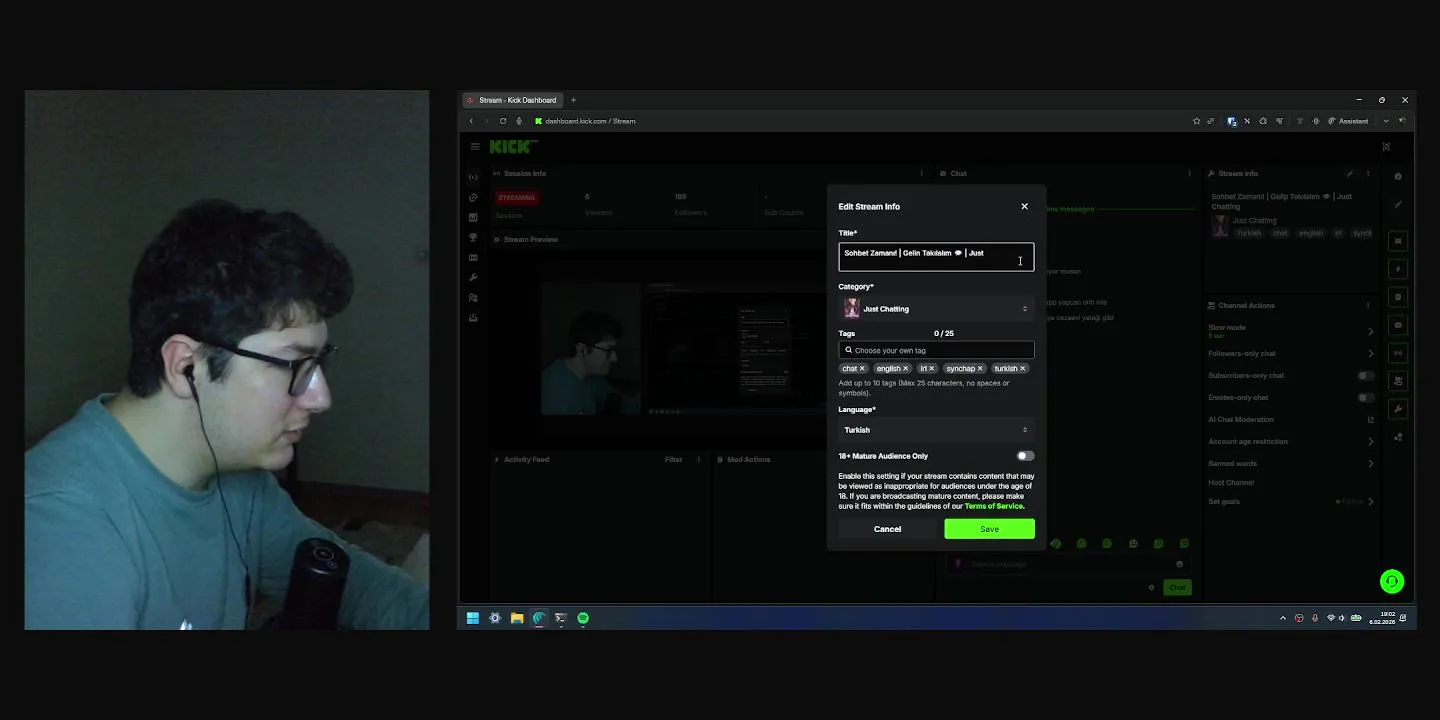Open the Terms of Service link
Screen dimensions: 1440x720
tap(994, 506)
